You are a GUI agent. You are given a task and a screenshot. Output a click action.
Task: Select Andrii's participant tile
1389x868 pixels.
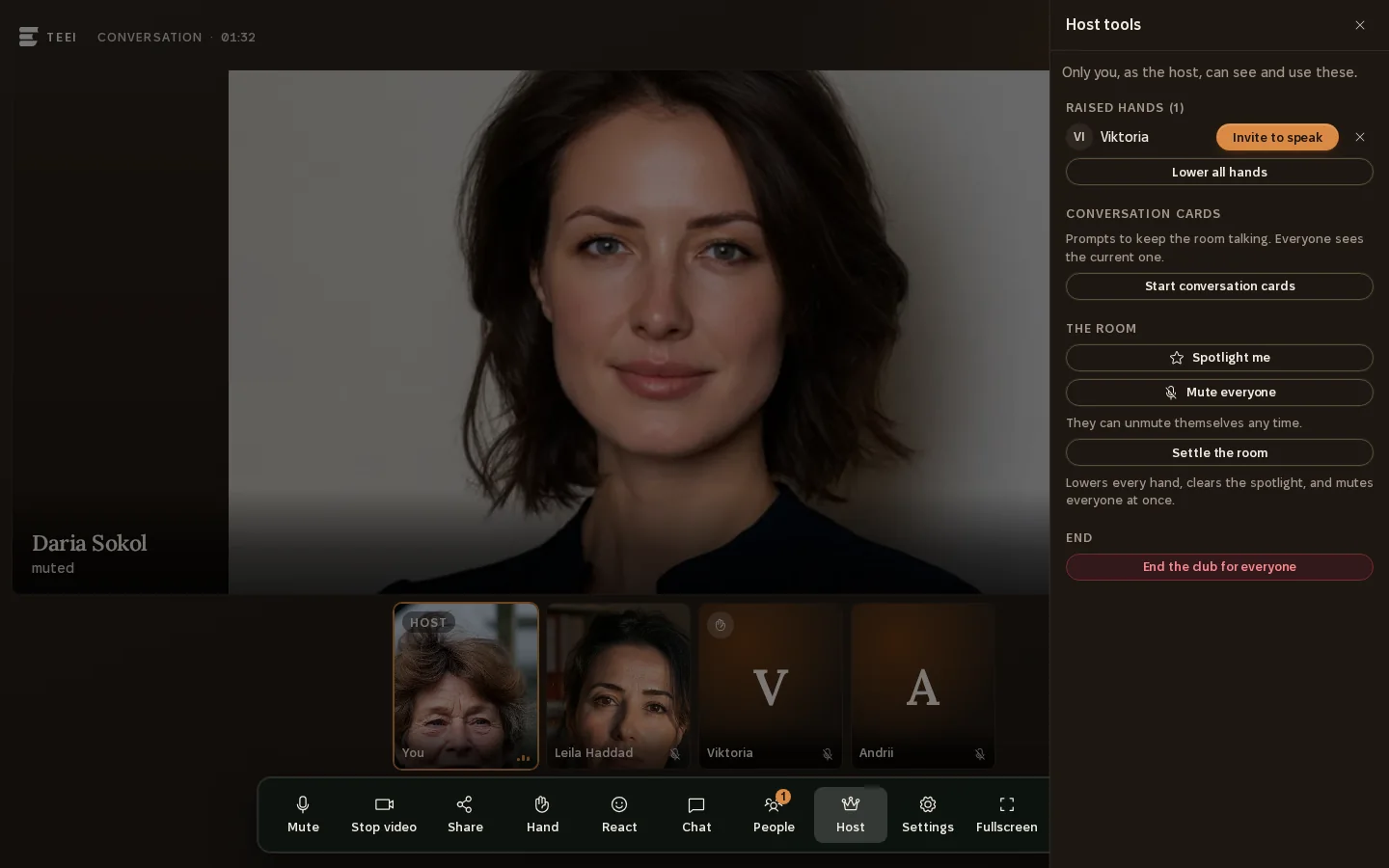(923, 686)
